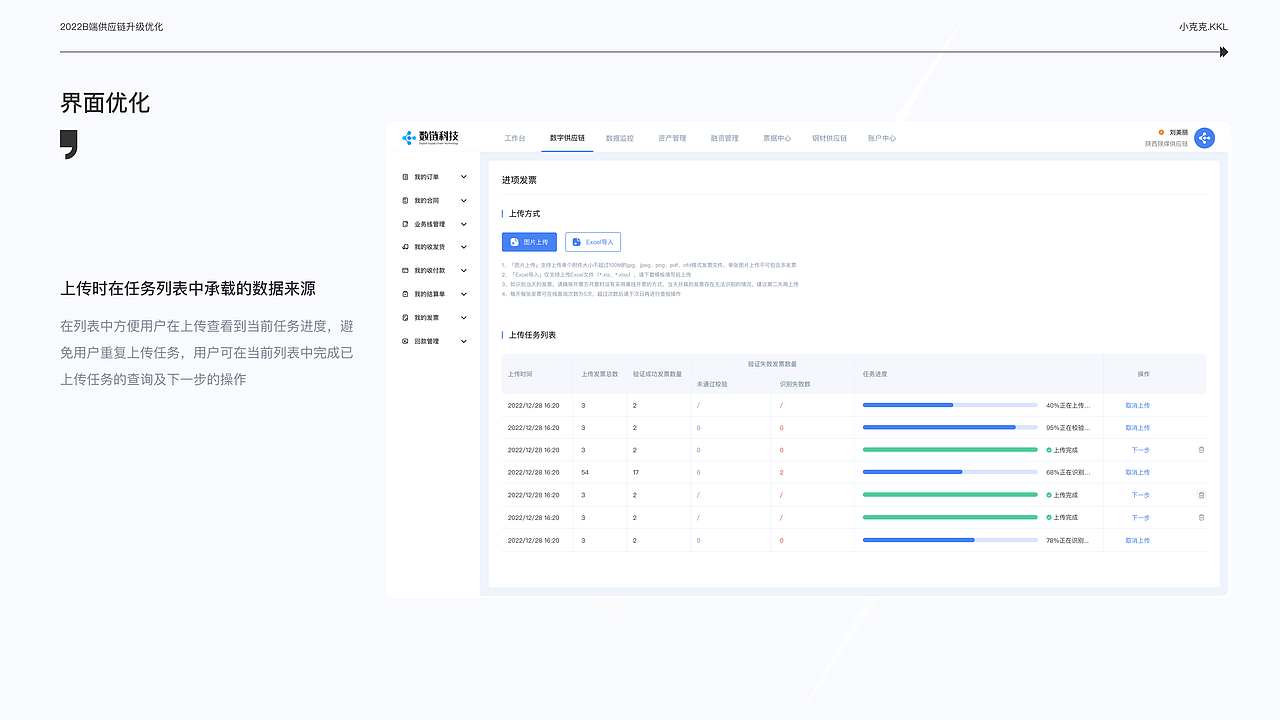Click the 进项发票 page title
The width and height of the screenshot is (1280, 720).
click(519, 180)
